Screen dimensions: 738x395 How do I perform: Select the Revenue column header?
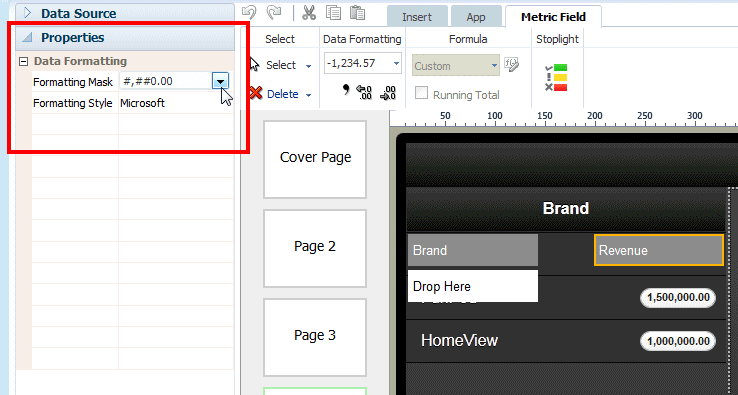pos(658,250)
